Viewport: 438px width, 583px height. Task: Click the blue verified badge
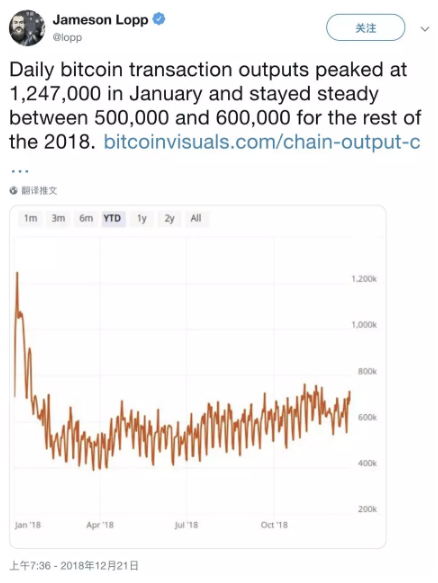tap(159, 19)
